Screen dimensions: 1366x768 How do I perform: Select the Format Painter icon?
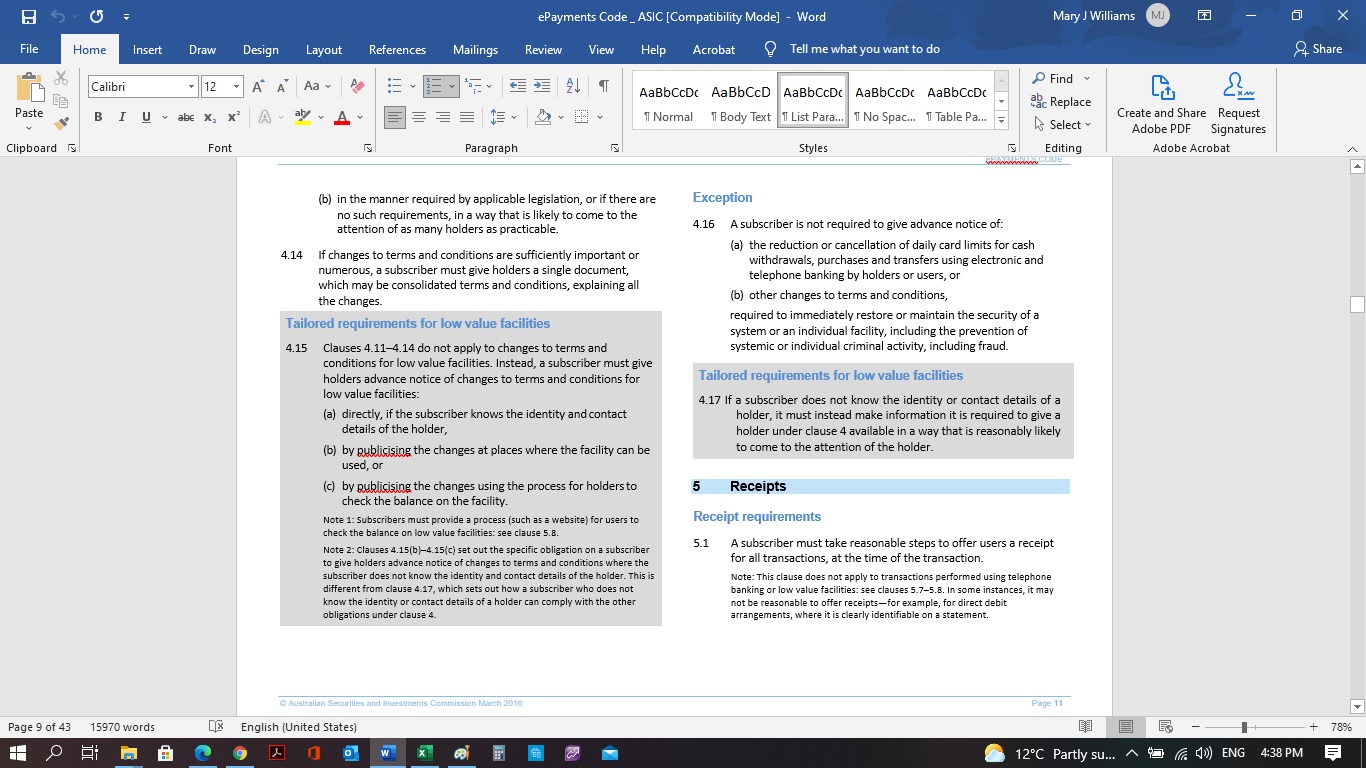(x=60, y=122)
